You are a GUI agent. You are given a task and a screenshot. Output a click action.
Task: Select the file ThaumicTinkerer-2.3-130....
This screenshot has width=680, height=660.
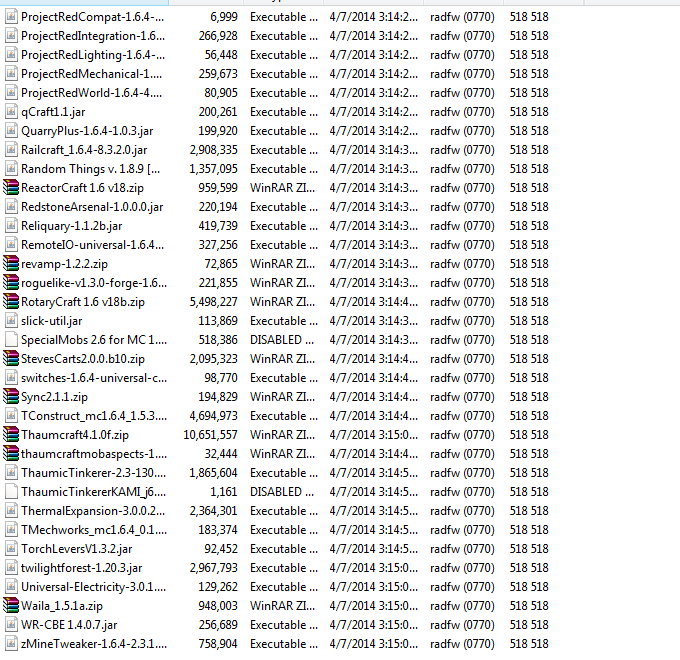(x=94, y=473)
